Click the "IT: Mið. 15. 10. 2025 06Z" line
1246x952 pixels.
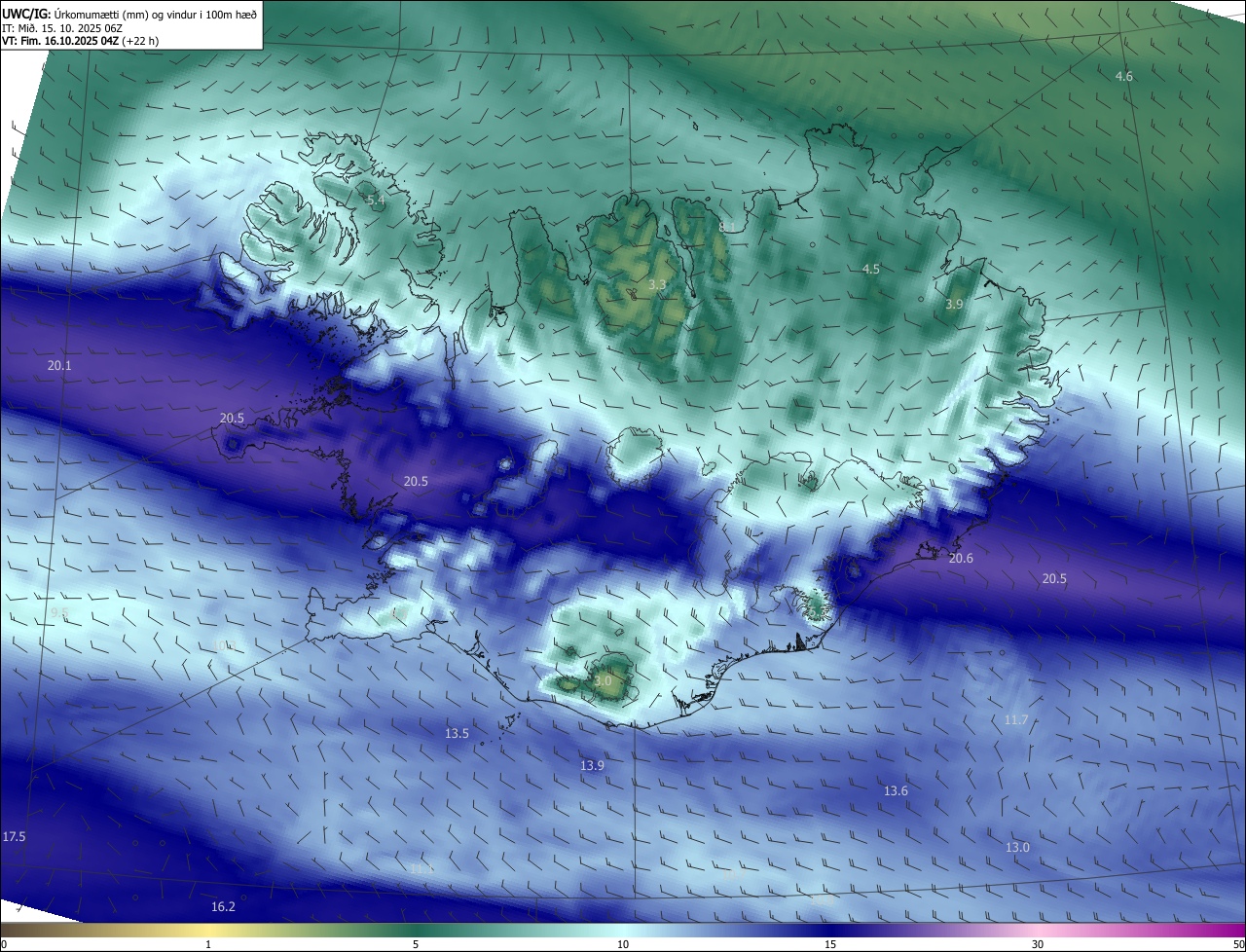(x=61, y=28)
